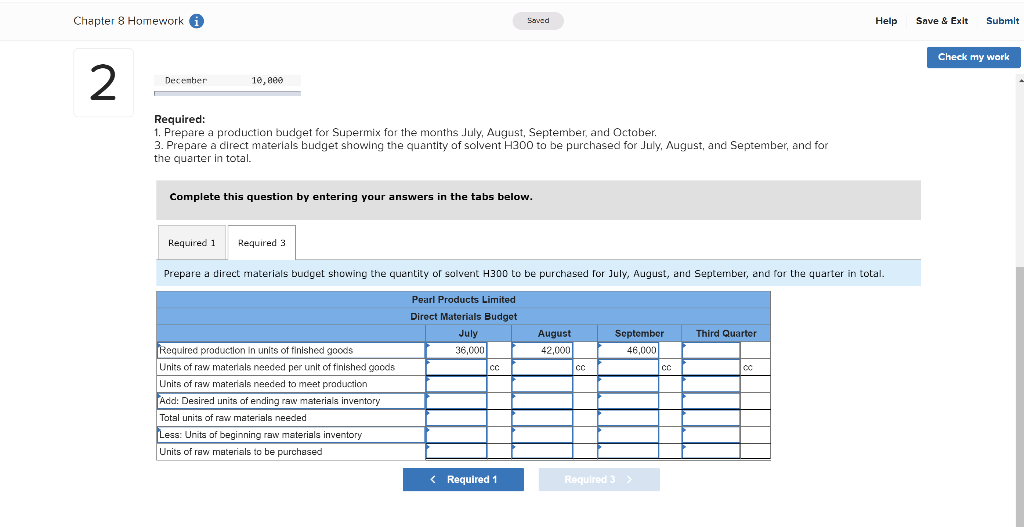Click July total raw materials needed field

456,418
